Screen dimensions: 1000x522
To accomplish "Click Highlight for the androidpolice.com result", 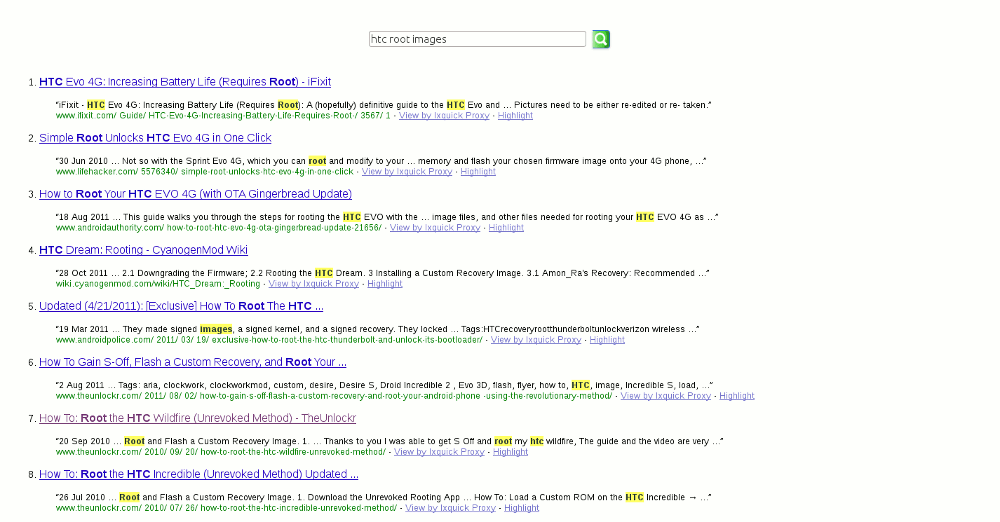I will coord(607,340).
